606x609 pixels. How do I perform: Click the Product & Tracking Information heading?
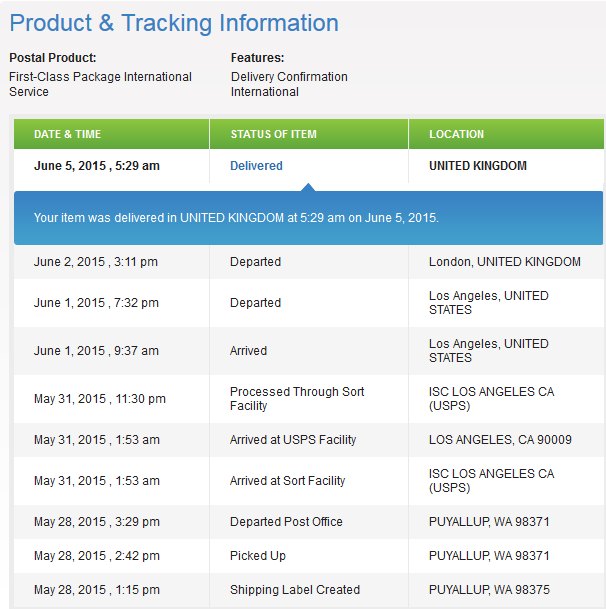coord(174,23)
